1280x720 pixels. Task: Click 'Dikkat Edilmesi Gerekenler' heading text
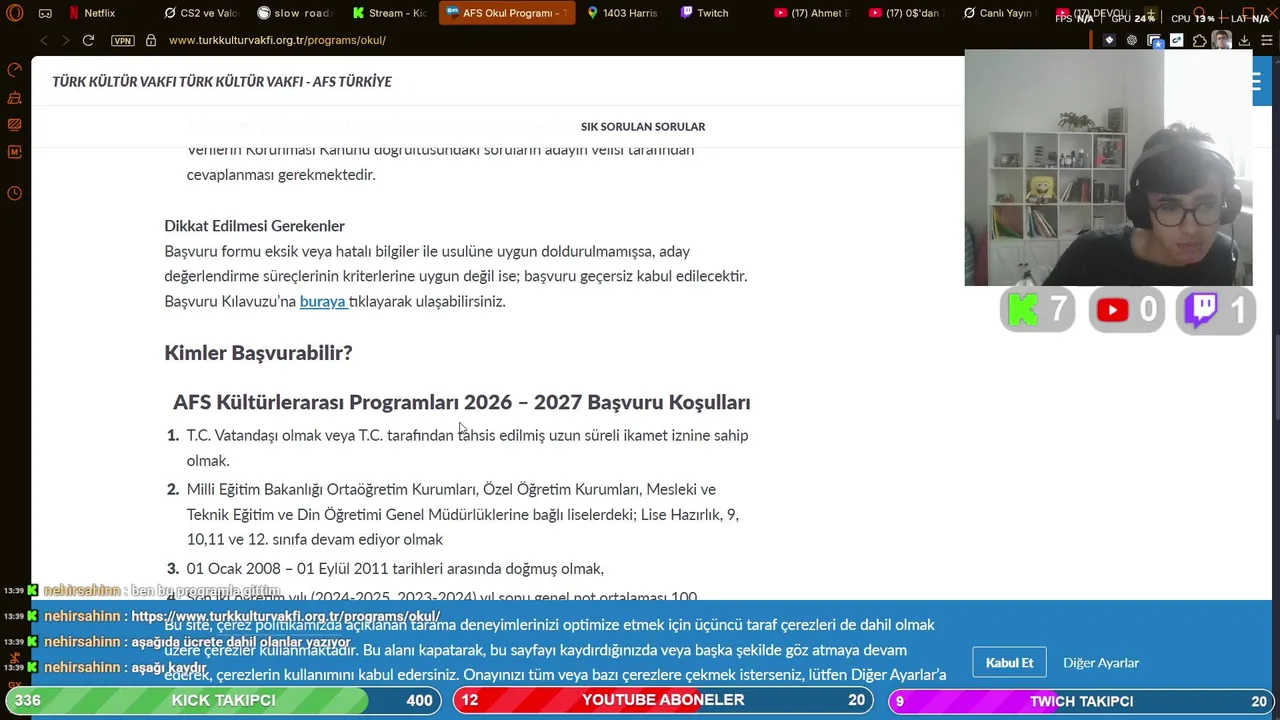click(254, 226)
